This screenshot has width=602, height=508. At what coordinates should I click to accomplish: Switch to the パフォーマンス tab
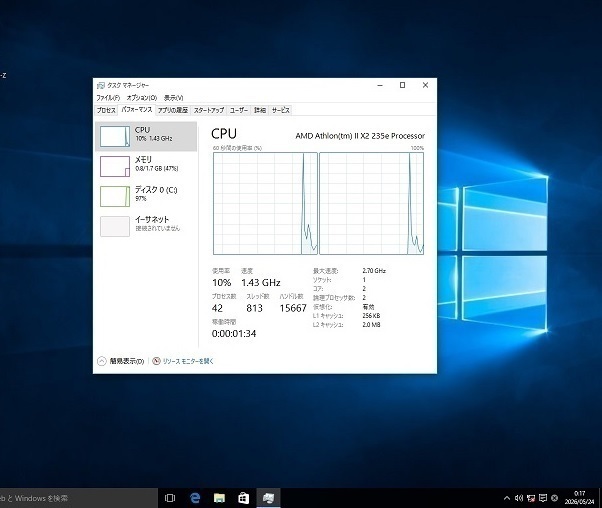[x=137, y=110]
